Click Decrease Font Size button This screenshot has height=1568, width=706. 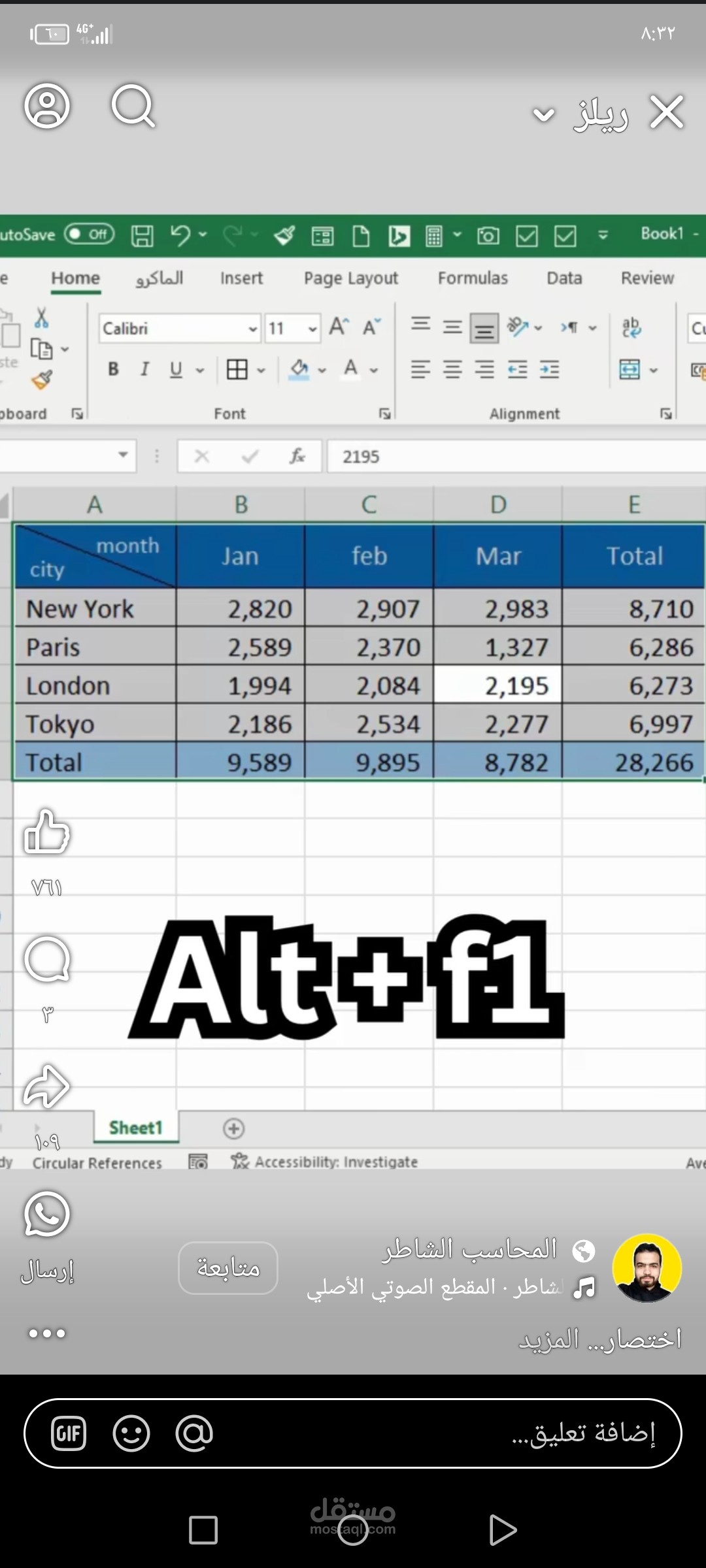coord(372,327)
